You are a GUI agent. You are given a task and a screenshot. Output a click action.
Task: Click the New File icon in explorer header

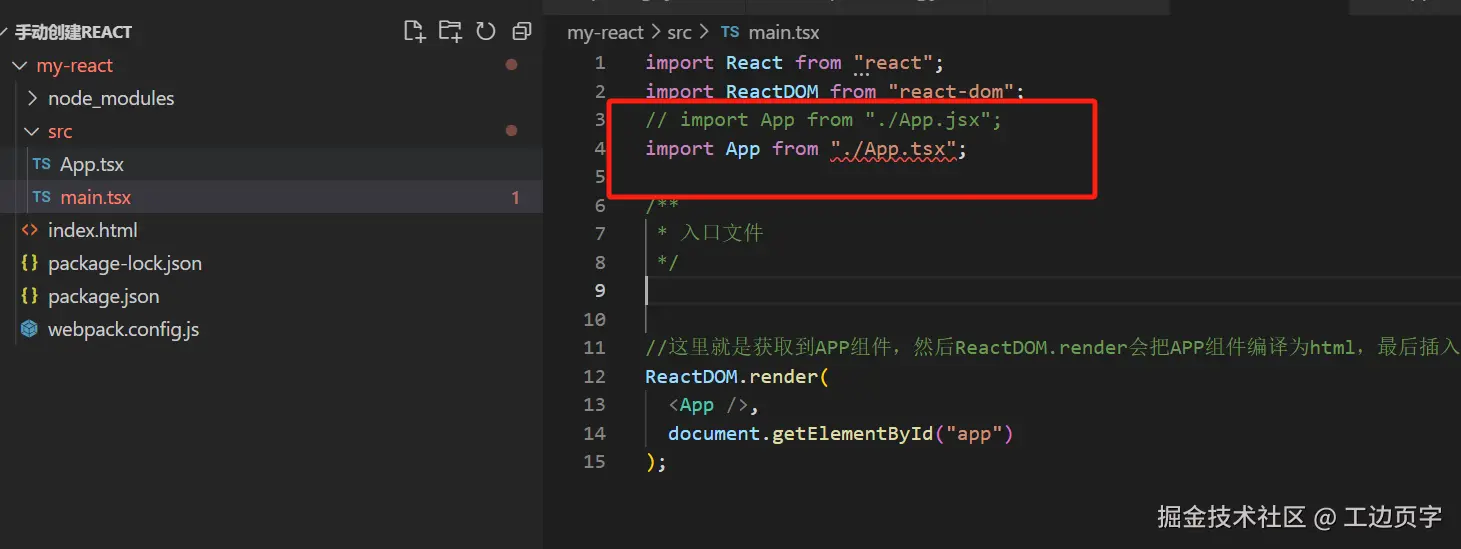coord(414,31)
